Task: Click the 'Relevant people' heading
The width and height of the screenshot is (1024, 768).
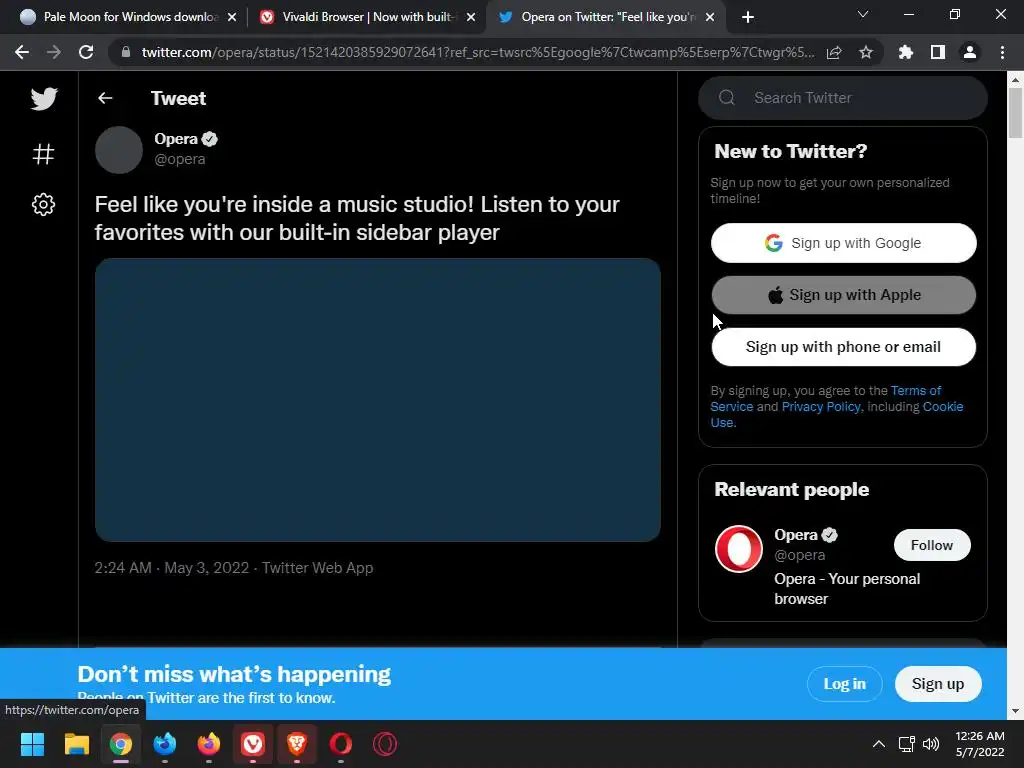Action: pyautogui.click(x=792, y=489)
